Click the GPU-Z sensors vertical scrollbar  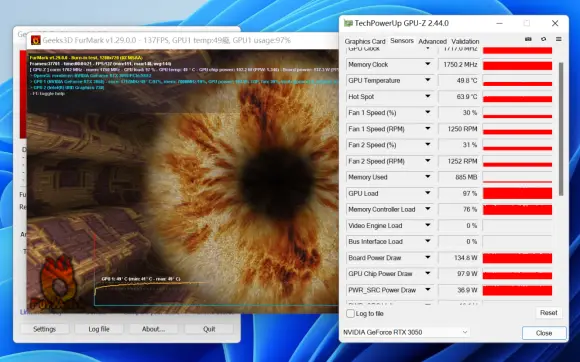561,129
